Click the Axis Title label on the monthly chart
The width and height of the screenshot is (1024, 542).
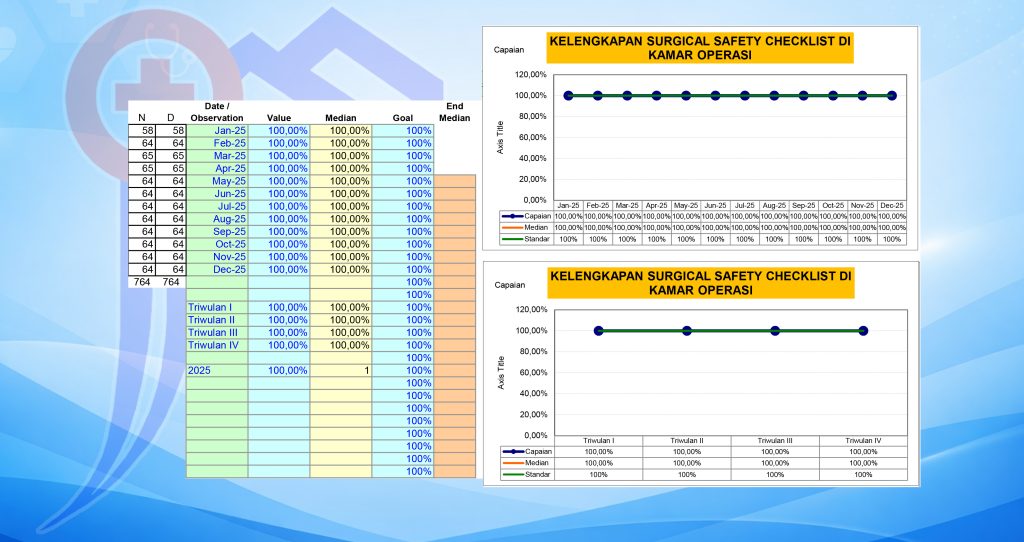pos(499,136)
